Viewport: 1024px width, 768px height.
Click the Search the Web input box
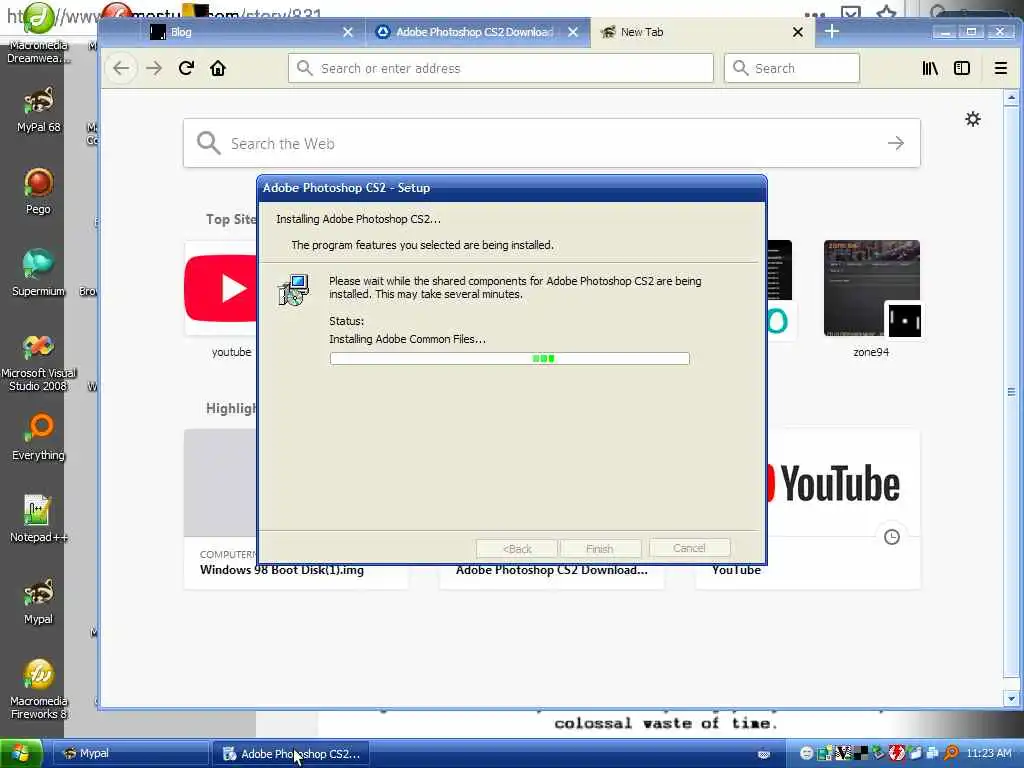point(552,143)
